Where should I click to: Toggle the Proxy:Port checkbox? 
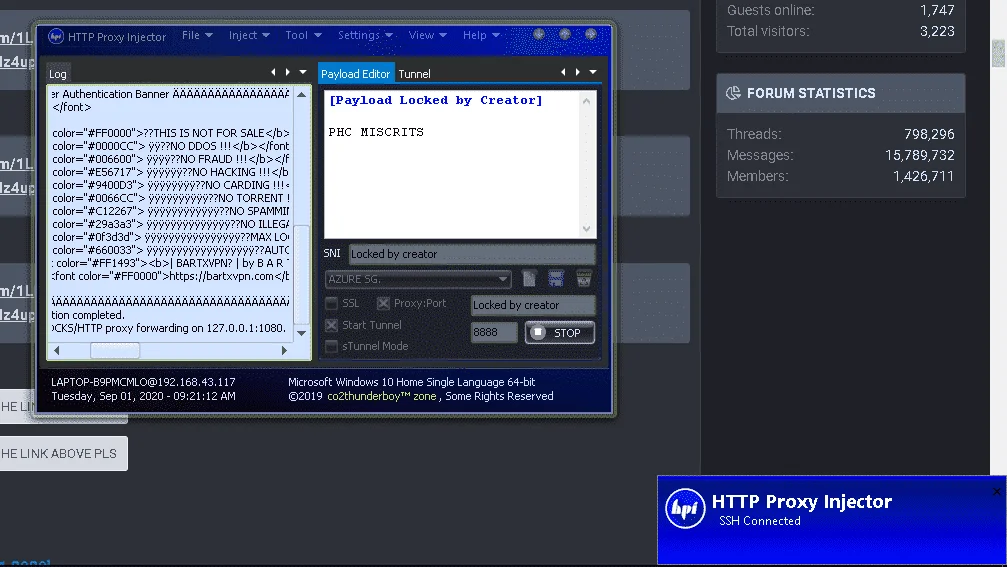[x=383, y=303]
